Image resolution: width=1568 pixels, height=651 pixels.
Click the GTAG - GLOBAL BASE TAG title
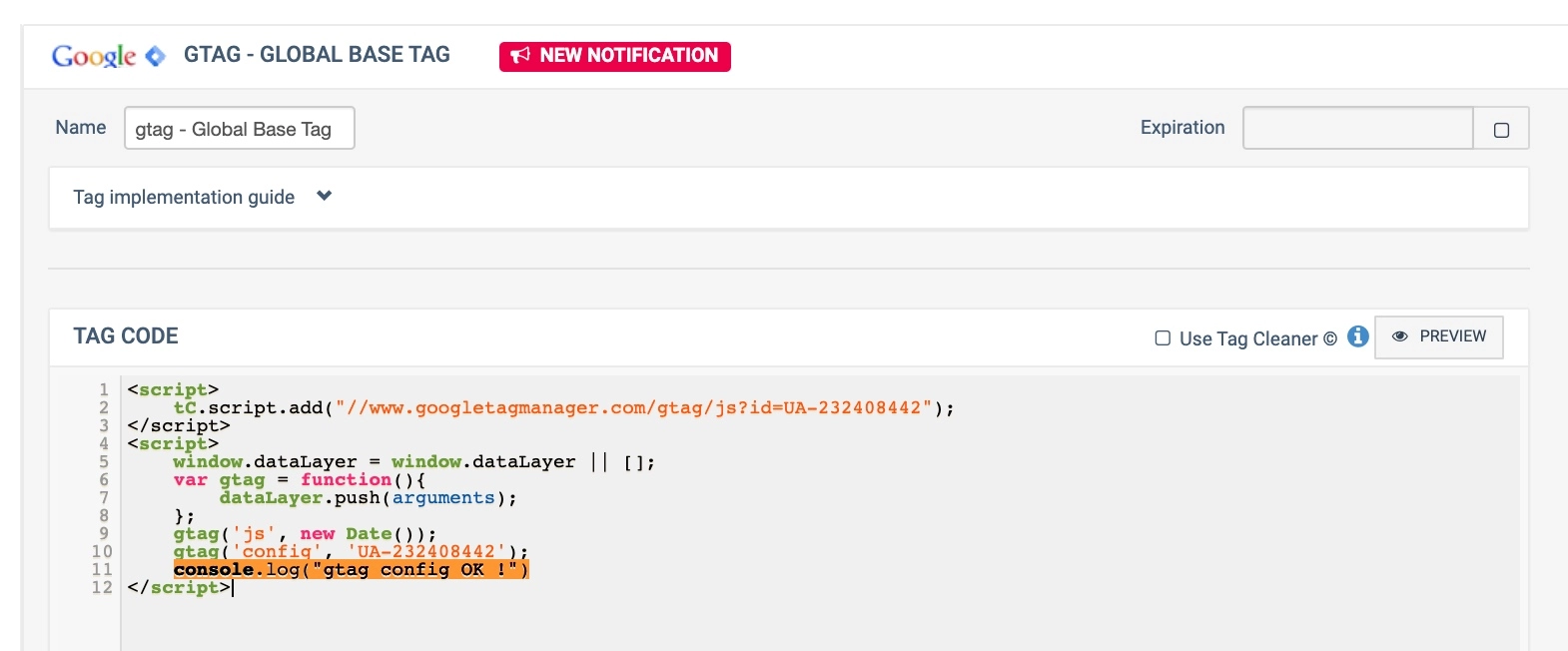pos(317,55)
